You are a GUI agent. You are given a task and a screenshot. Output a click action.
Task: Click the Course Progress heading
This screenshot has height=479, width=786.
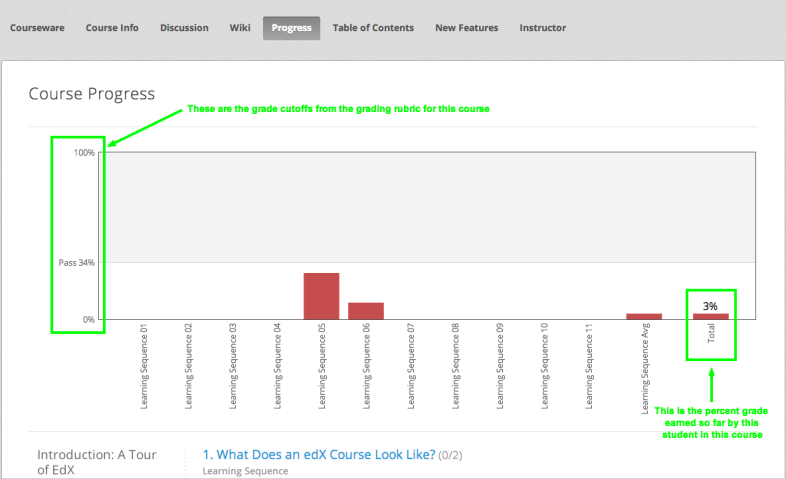coord(92,94)
